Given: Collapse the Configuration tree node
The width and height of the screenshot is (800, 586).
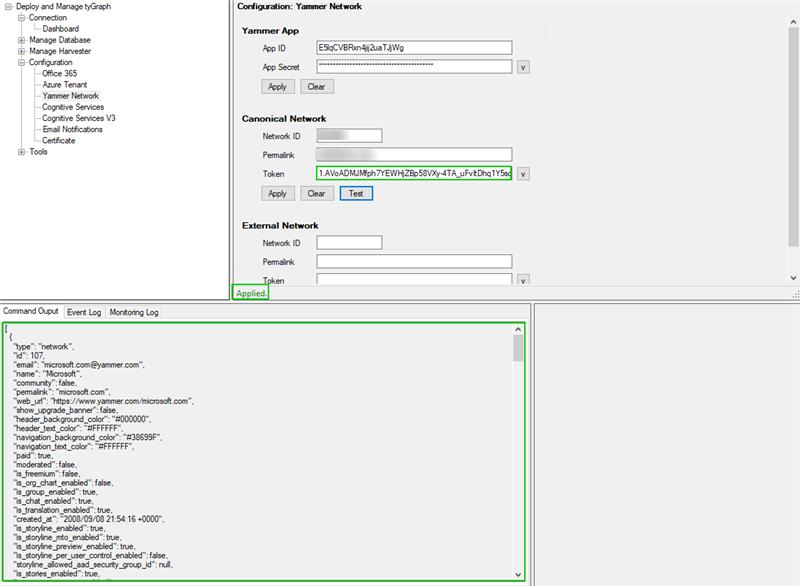Looking at the screenshot, I should tap(22, 62).
